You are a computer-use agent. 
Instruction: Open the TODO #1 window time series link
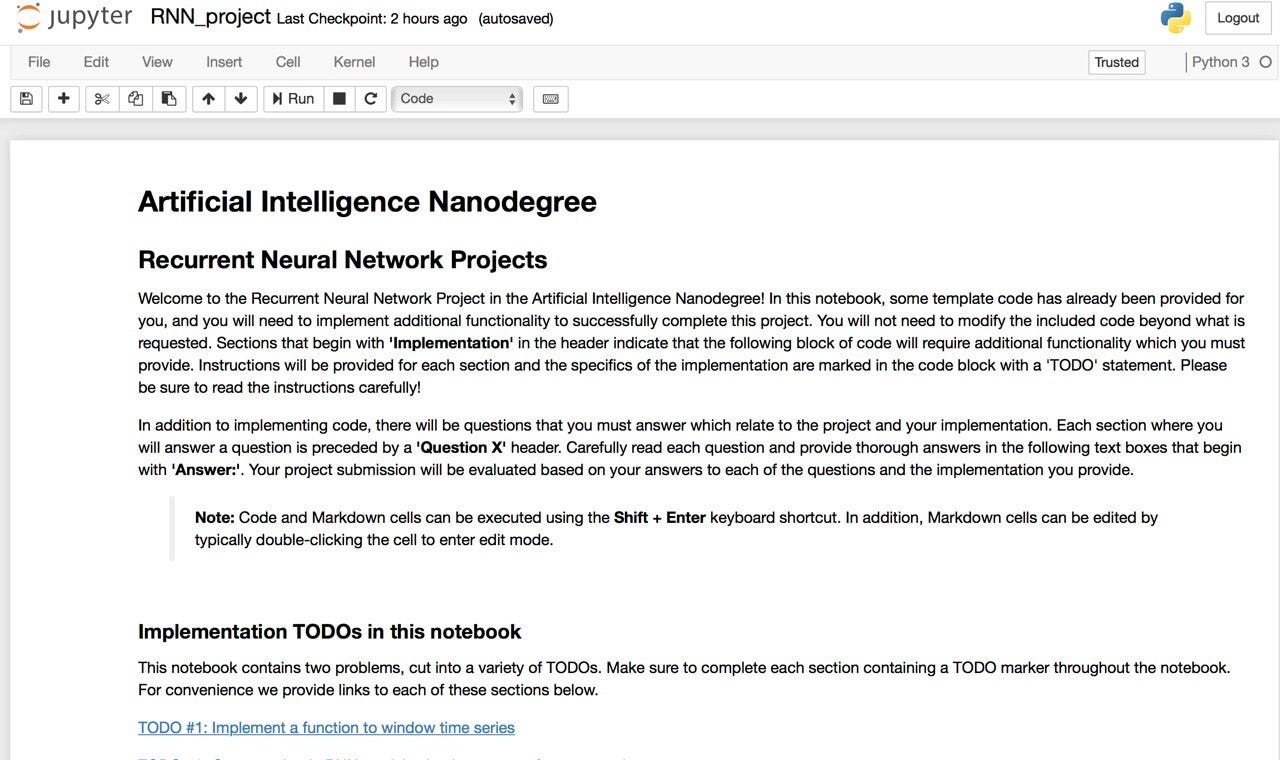(326, 727)
